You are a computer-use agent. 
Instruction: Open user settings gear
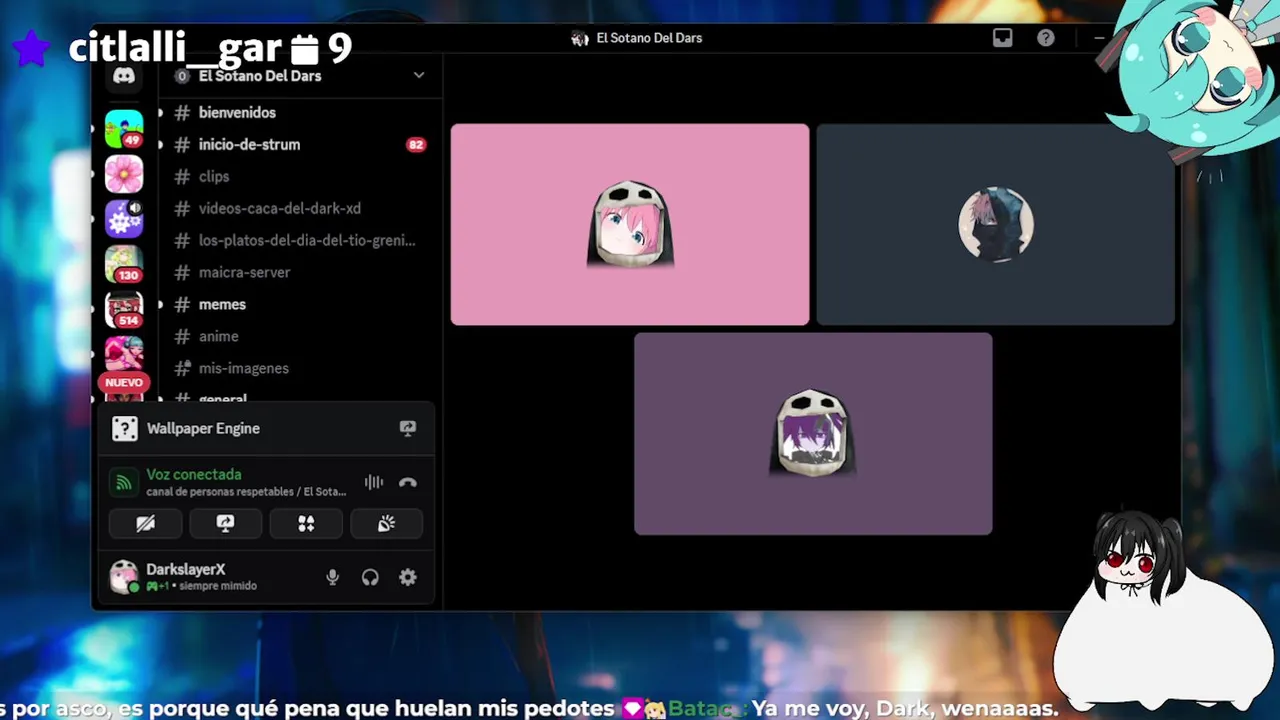tap(408, 577)
